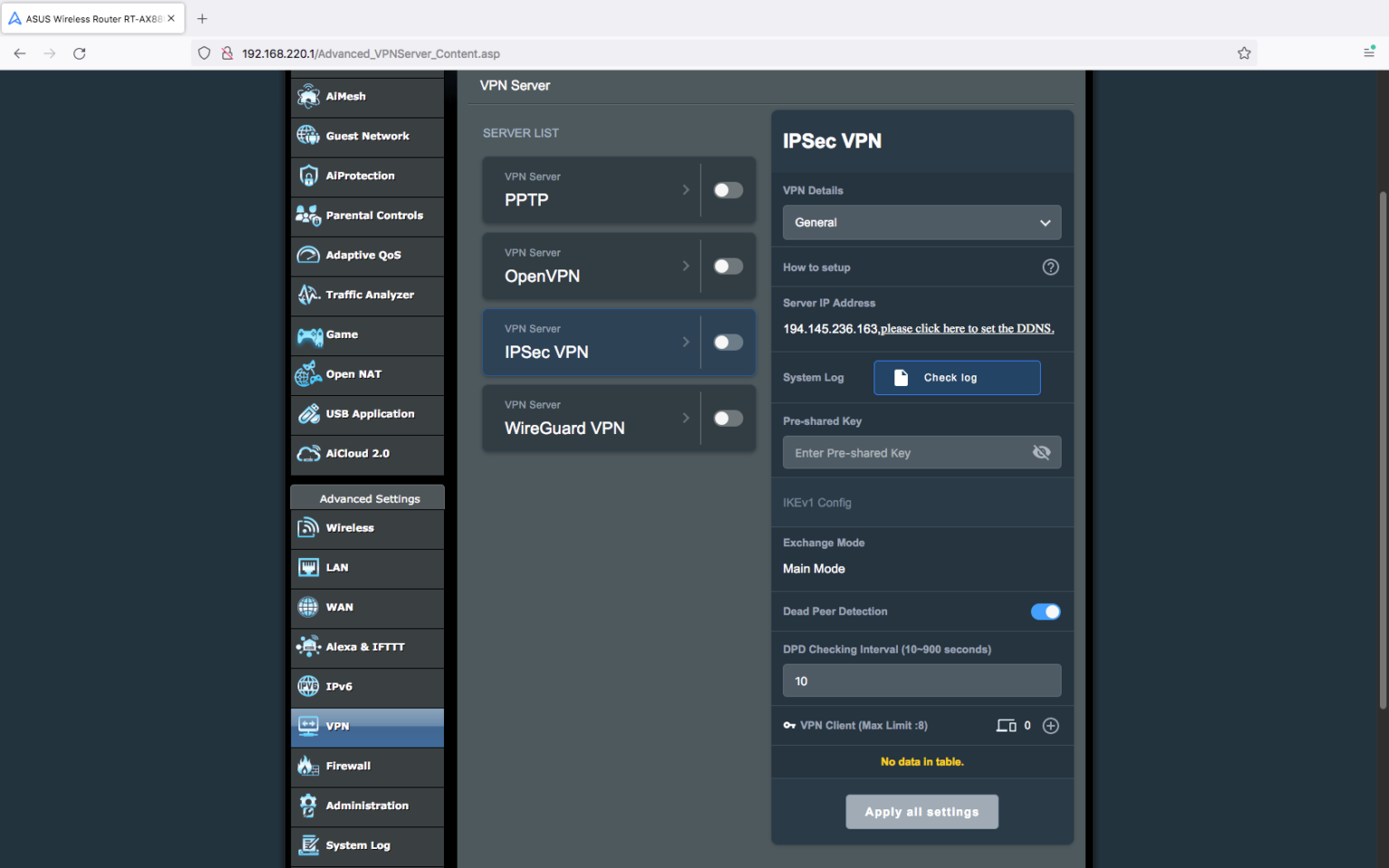This screenshot has width=1389, height=868.
Task: Click the Administration gear icon
Action: pos(308,805)
